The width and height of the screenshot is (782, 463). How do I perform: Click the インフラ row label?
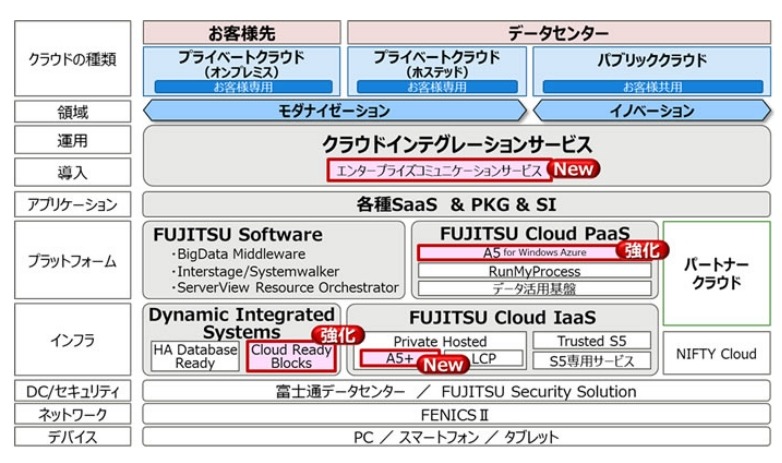point(73,340)
